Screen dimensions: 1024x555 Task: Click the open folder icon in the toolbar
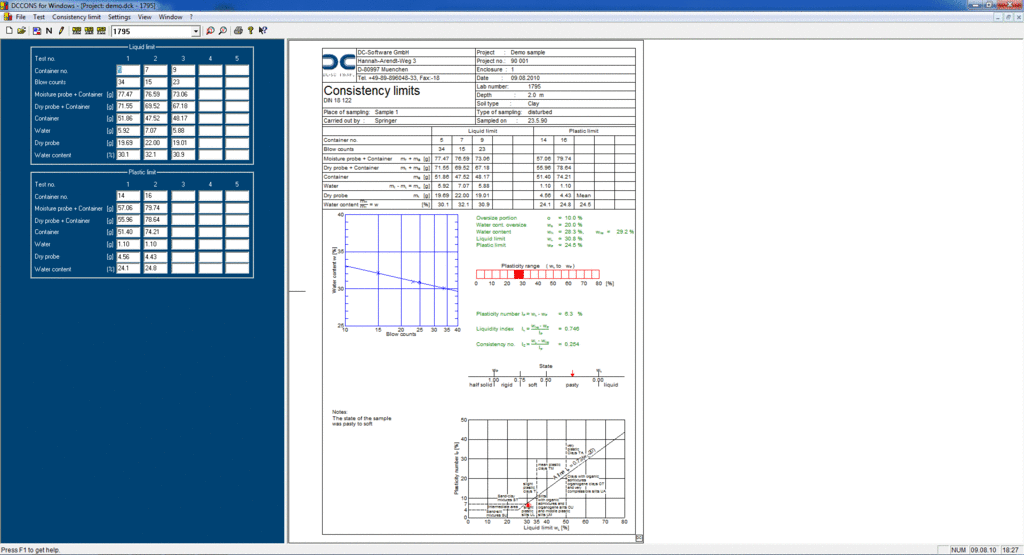pyautogui.click(x=22, y=31)
